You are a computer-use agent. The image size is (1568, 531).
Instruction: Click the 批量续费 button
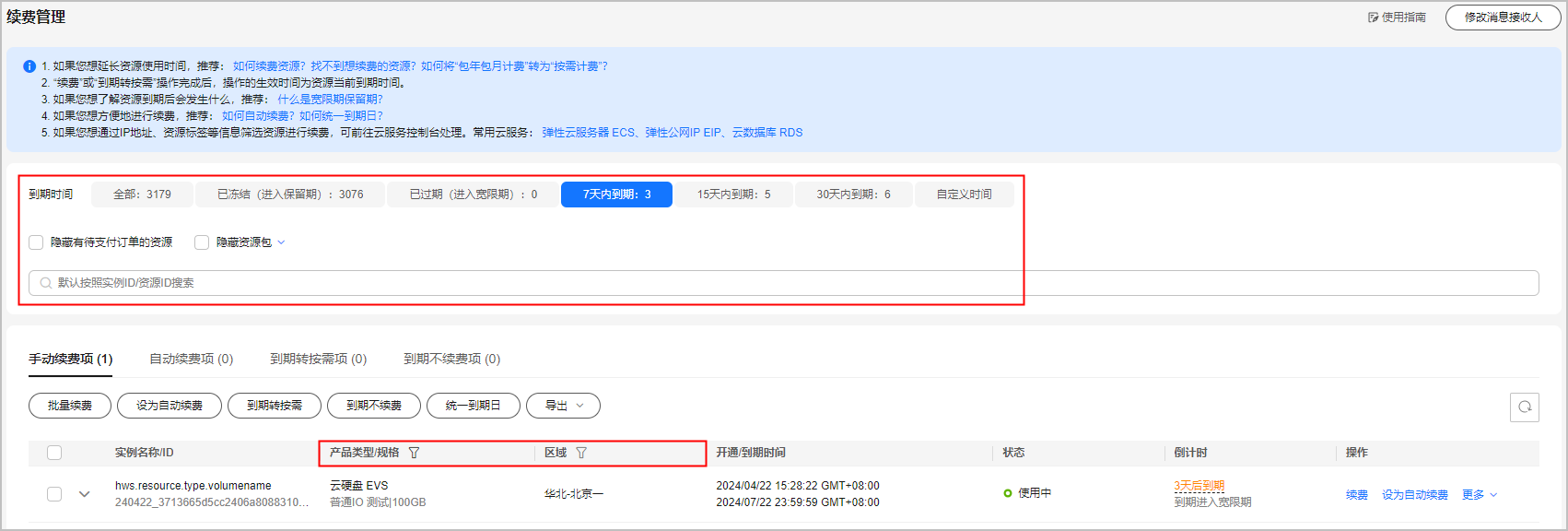click(70, 406)
